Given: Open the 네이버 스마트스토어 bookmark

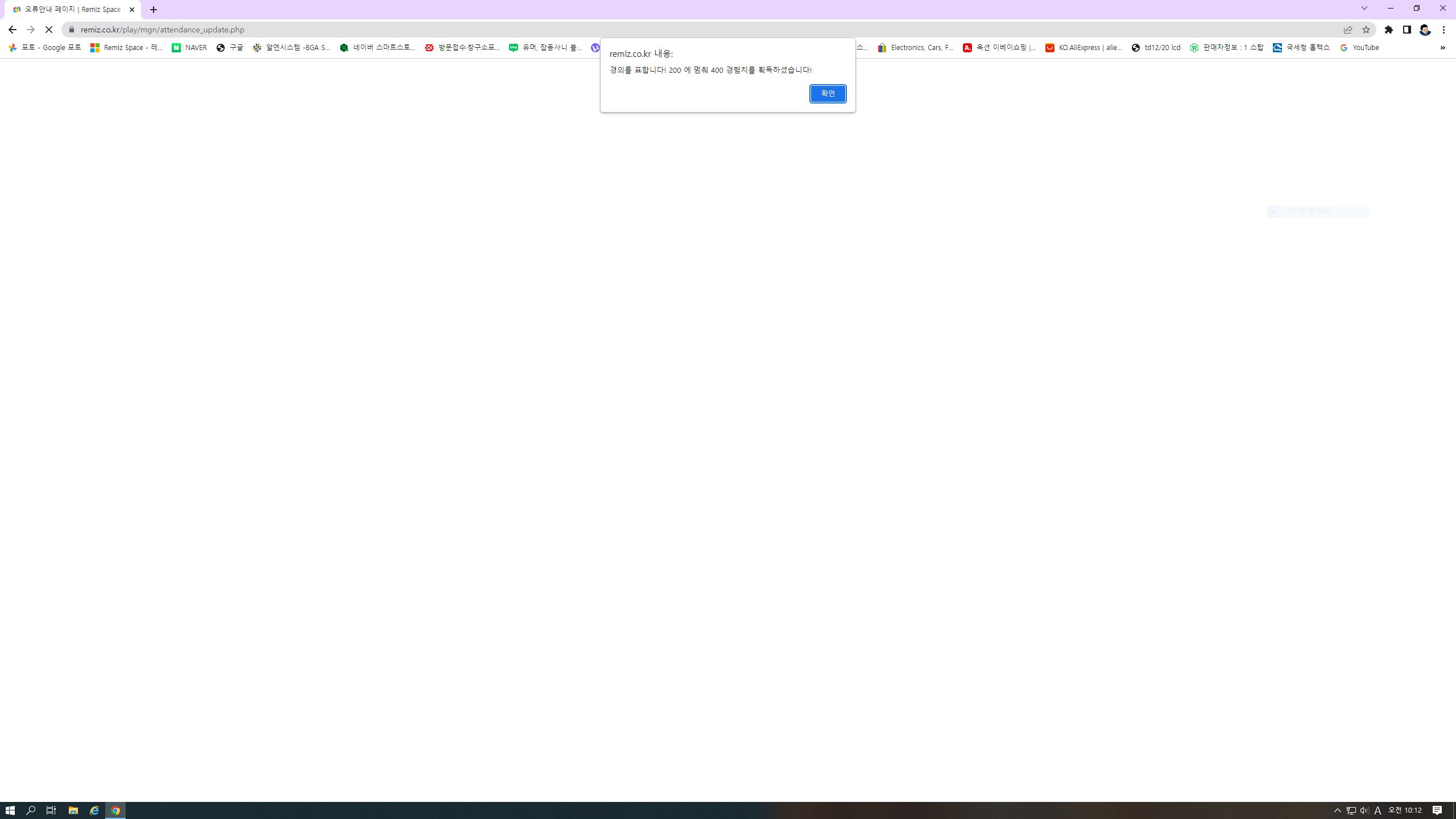Looking at the screenshot, I should click(x=378, y=48).
